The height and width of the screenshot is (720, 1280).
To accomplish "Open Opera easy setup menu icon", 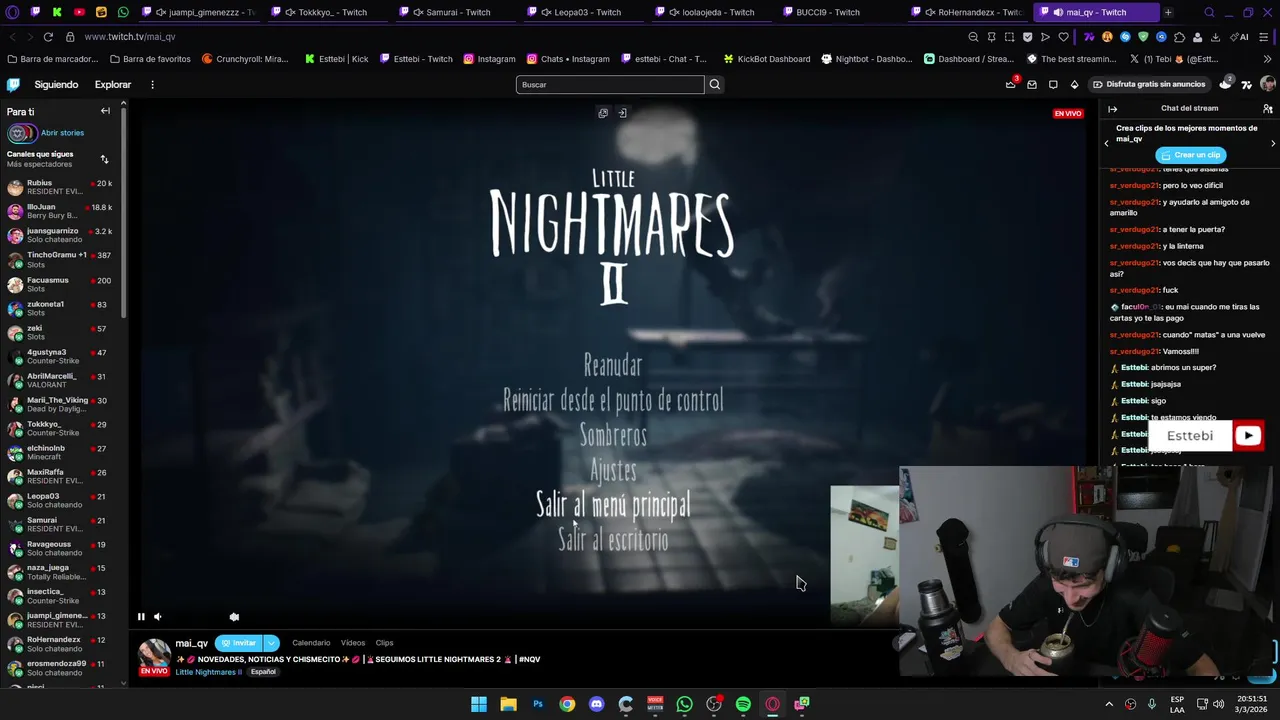I will click(1265, 37).
